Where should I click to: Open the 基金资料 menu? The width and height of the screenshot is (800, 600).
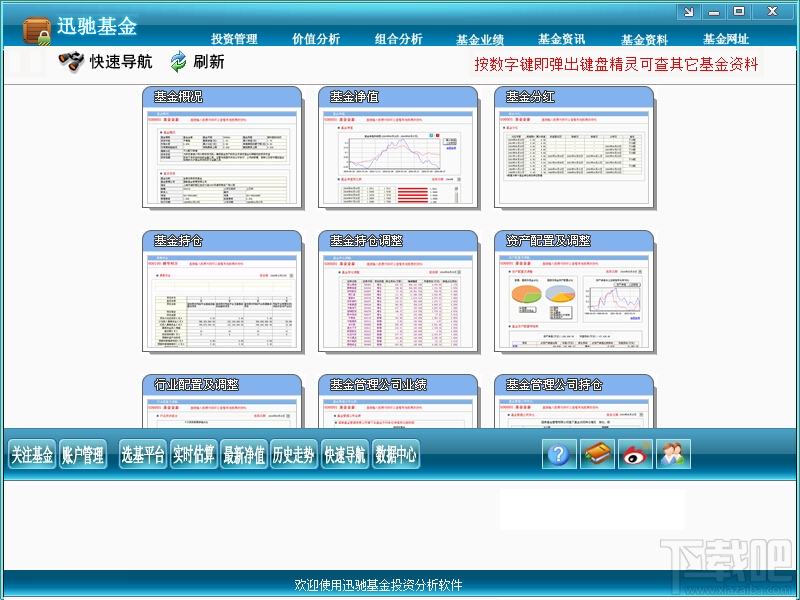click(644, 39)
